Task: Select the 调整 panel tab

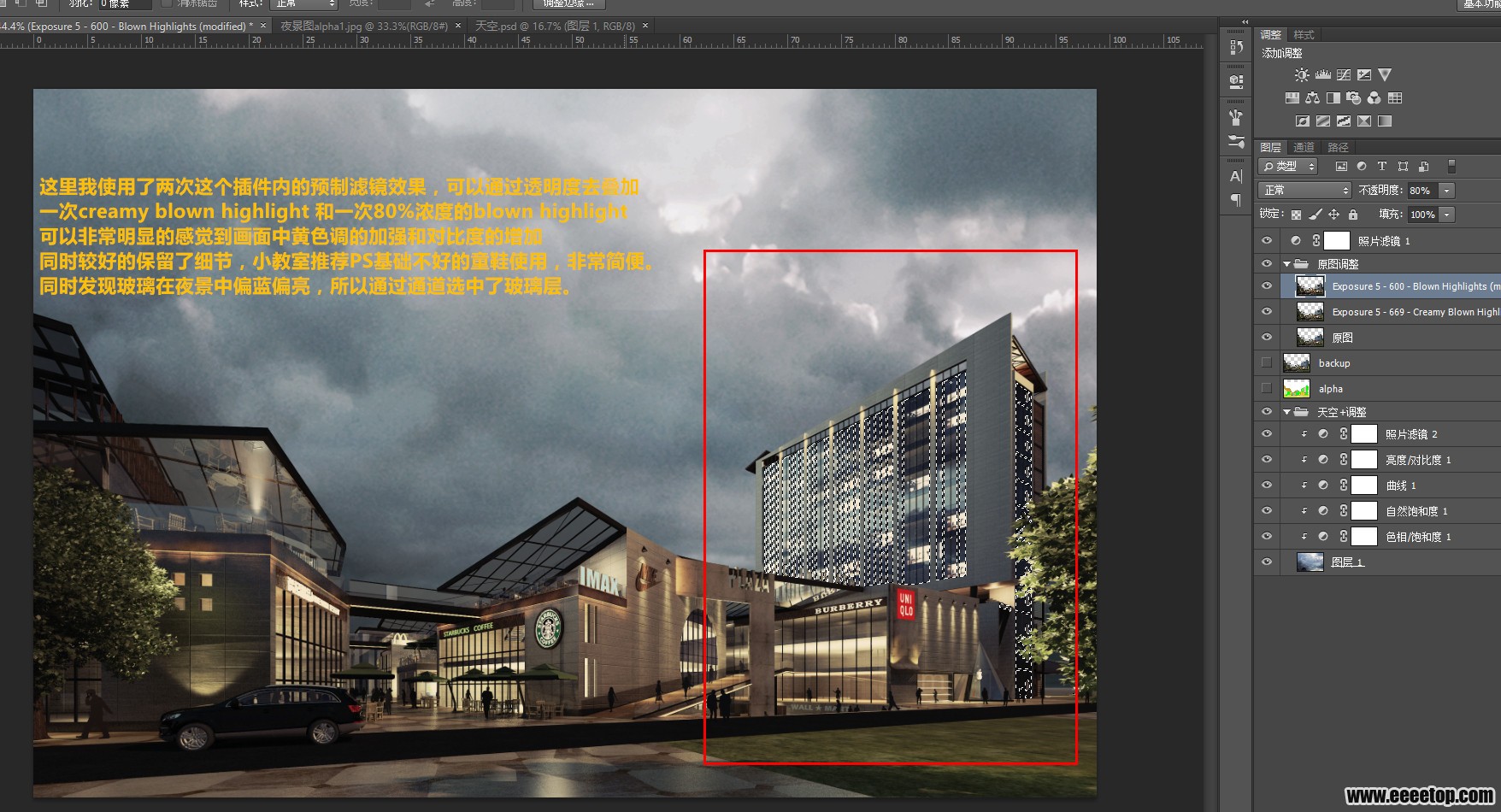Action: tap(1271, 35)
